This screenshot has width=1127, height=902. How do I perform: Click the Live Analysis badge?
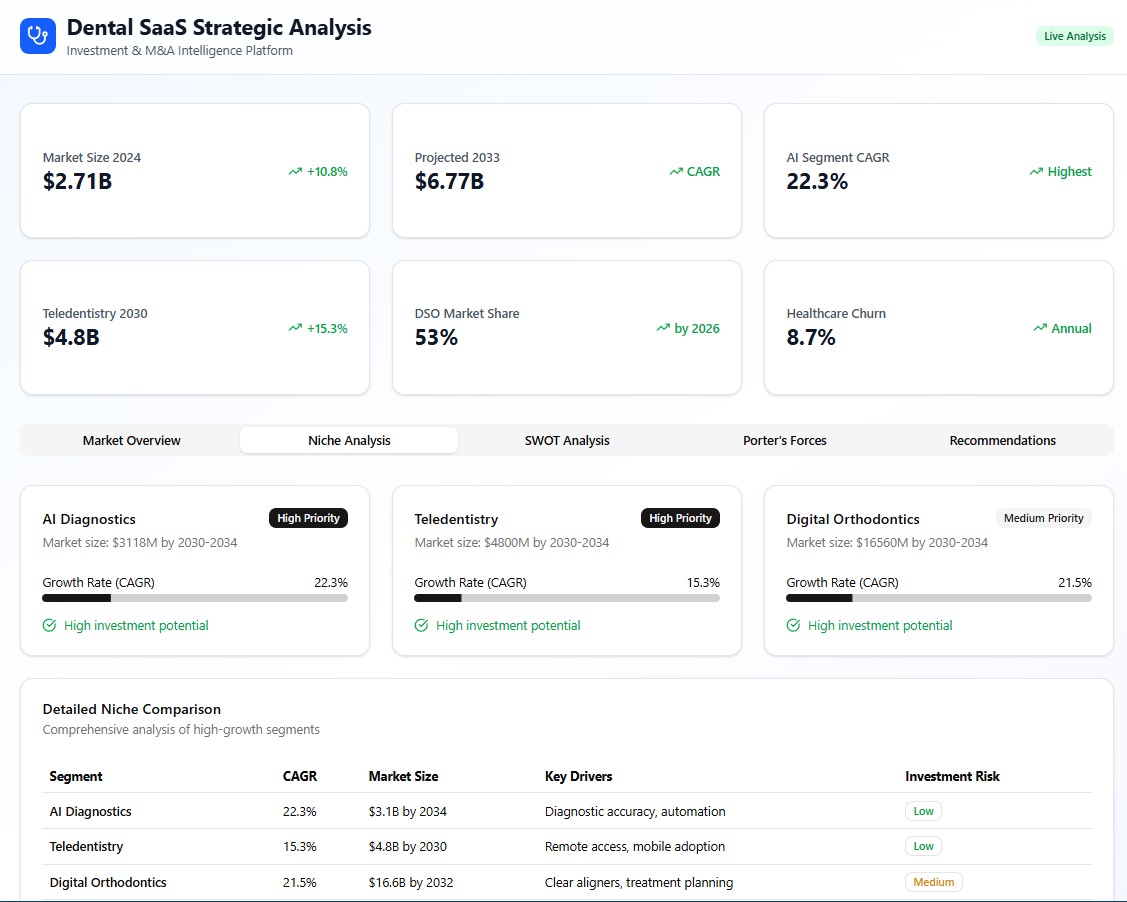click(x=1074, y=36)
